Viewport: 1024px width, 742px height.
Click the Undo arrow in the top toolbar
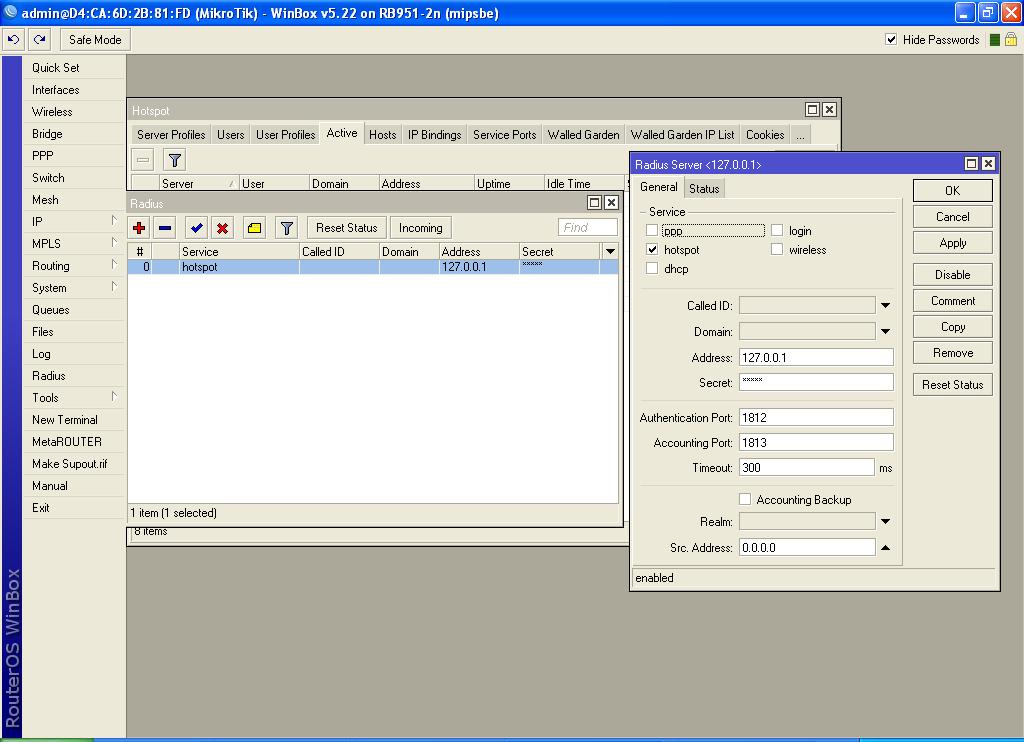point(13,39)
